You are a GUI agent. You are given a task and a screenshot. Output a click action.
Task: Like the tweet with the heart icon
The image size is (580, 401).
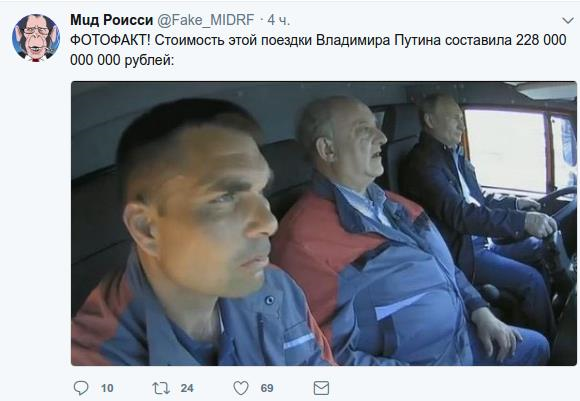pos(241,388)
